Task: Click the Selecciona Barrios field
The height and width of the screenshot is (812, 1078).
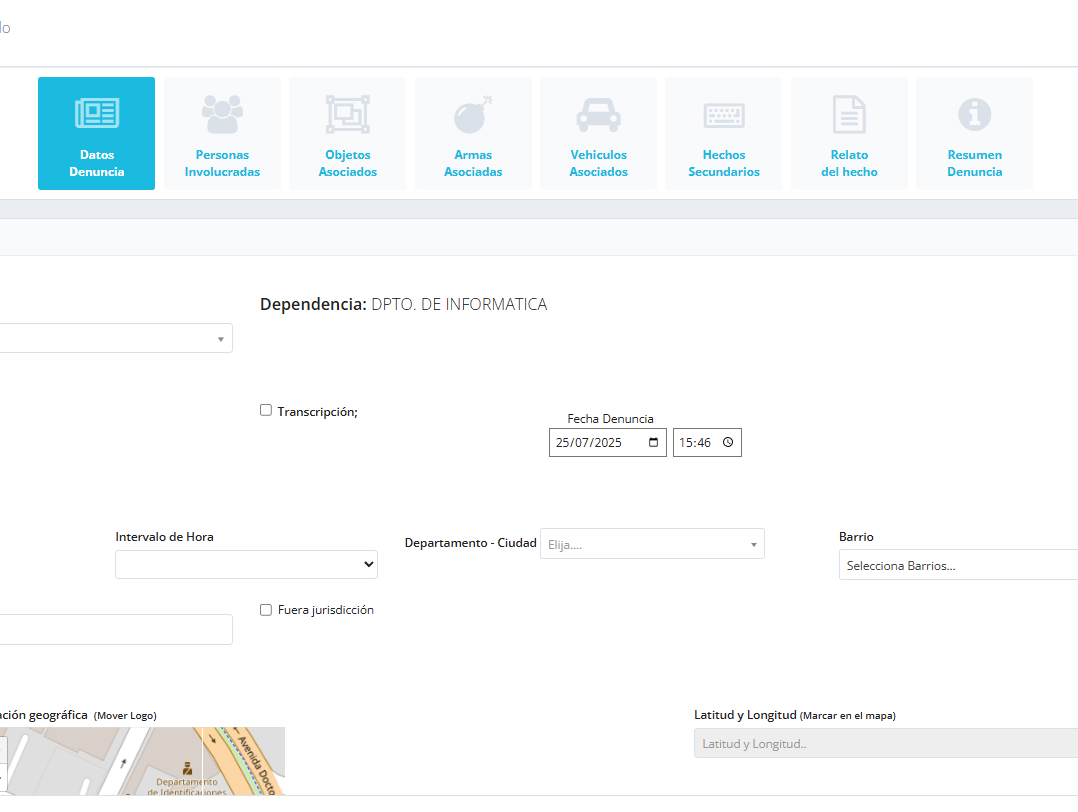Action: pyautogui.click(x=957, y=566)
